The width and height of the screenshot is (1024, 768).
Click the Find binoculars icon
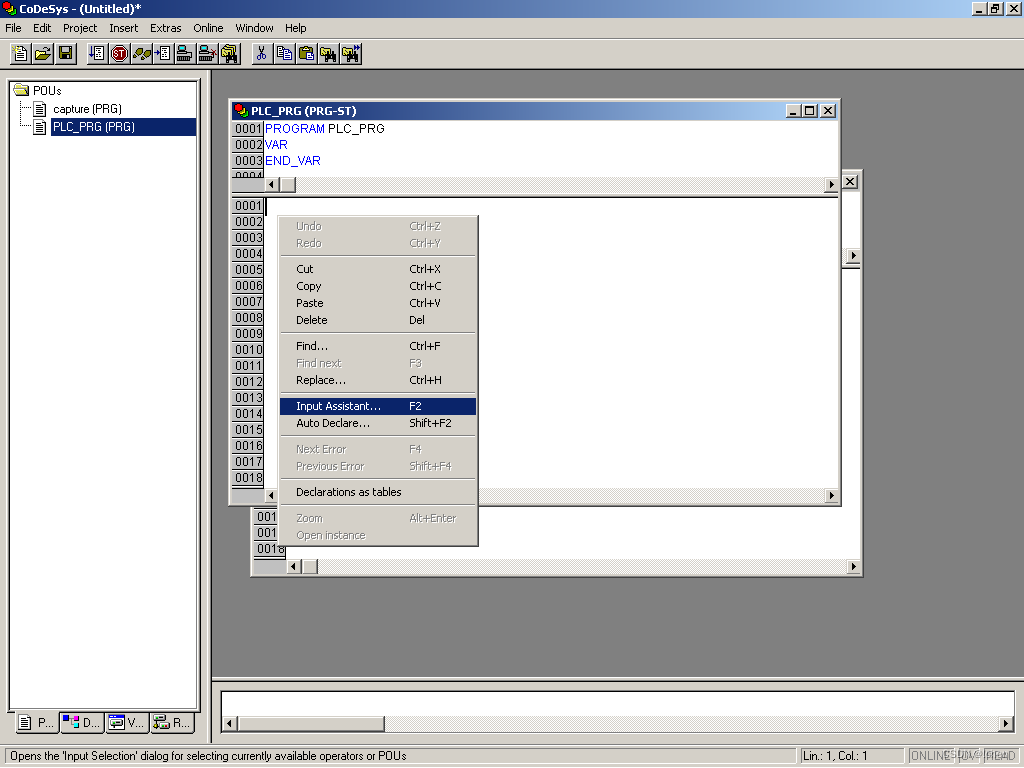pyautogui.click(x=328, y=54)
